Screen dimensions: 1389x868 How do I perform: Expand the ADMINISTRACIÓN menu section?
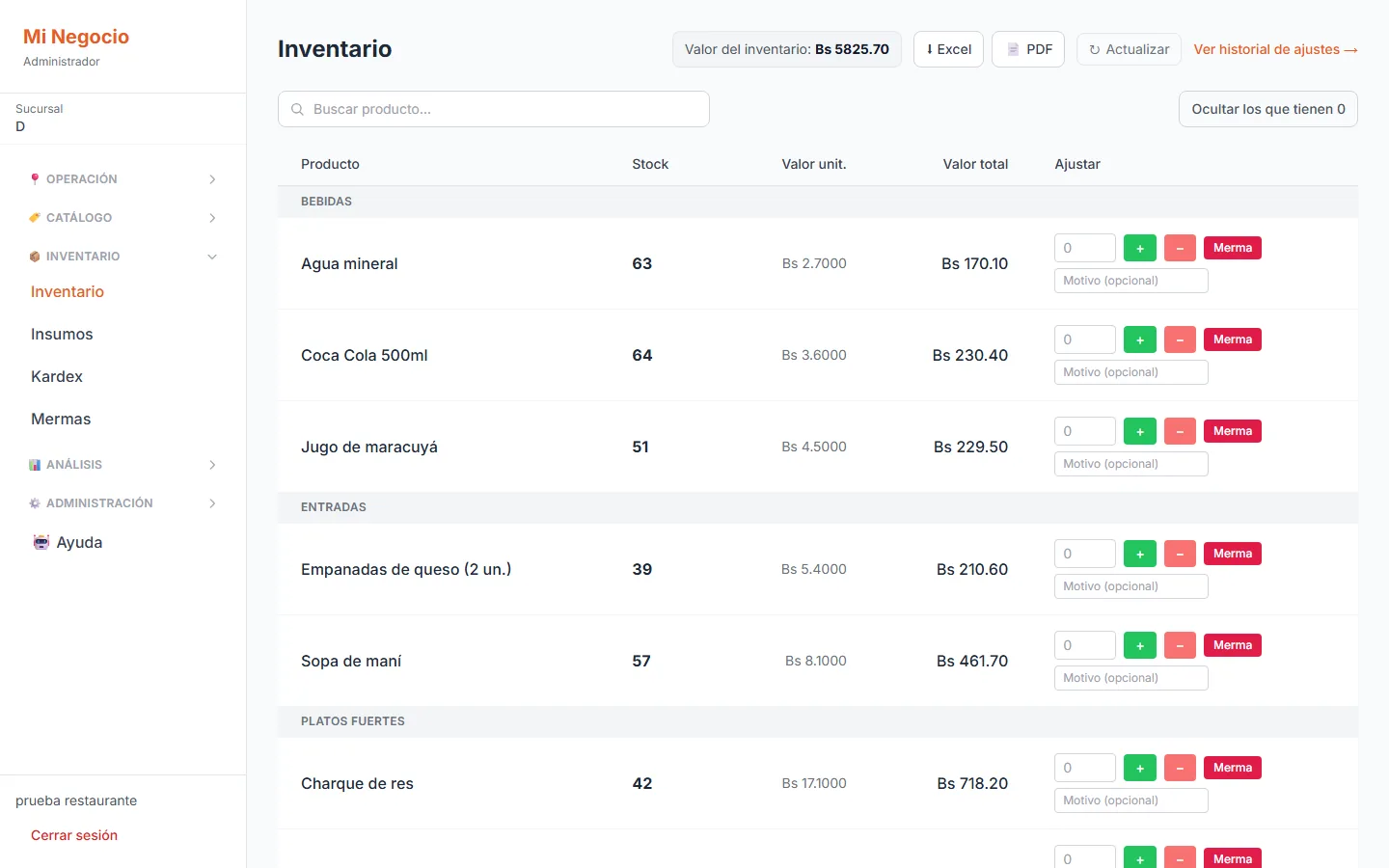tap(123, 503)
